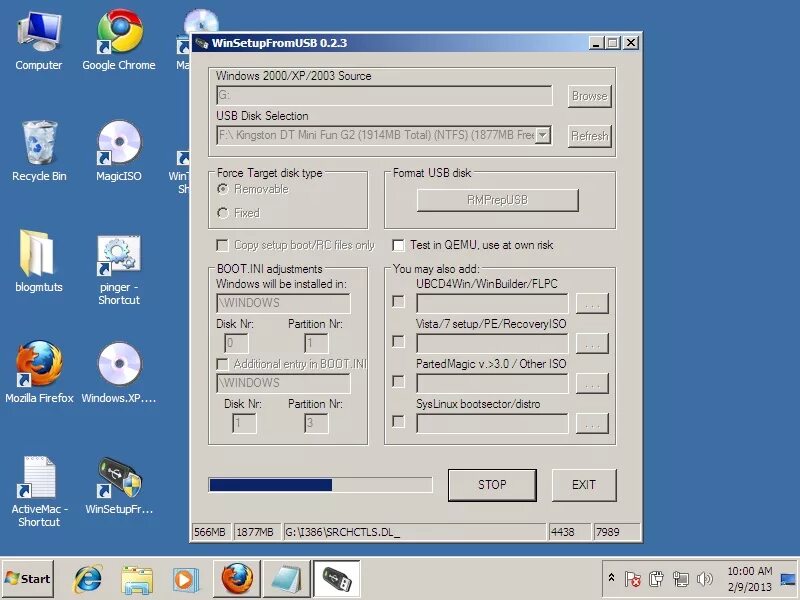800x600 pixels.
Task: Open the Start menu
Action: coord(26,578)
